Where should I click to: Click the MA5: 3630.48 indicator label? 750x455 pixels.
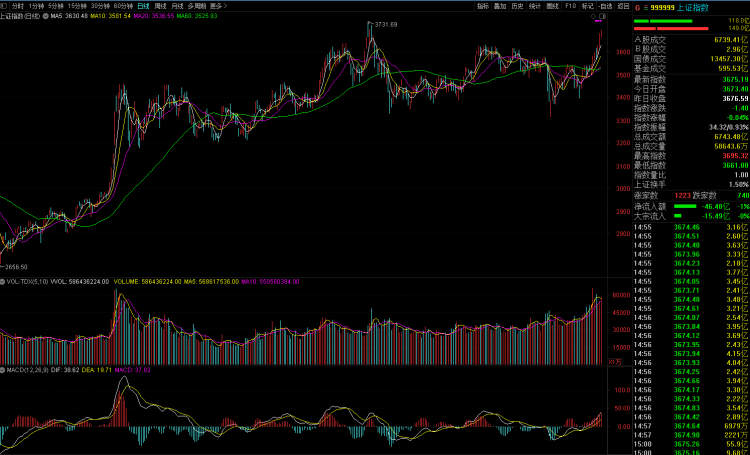69,16
